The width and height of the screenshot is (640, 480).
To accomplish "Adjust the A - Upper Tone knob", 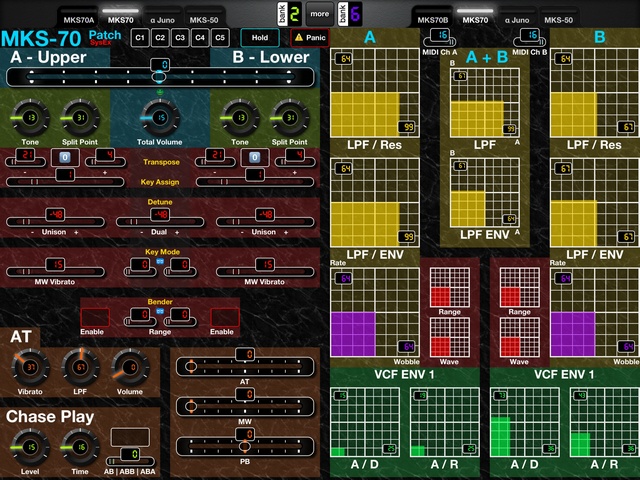I will 30,118.
